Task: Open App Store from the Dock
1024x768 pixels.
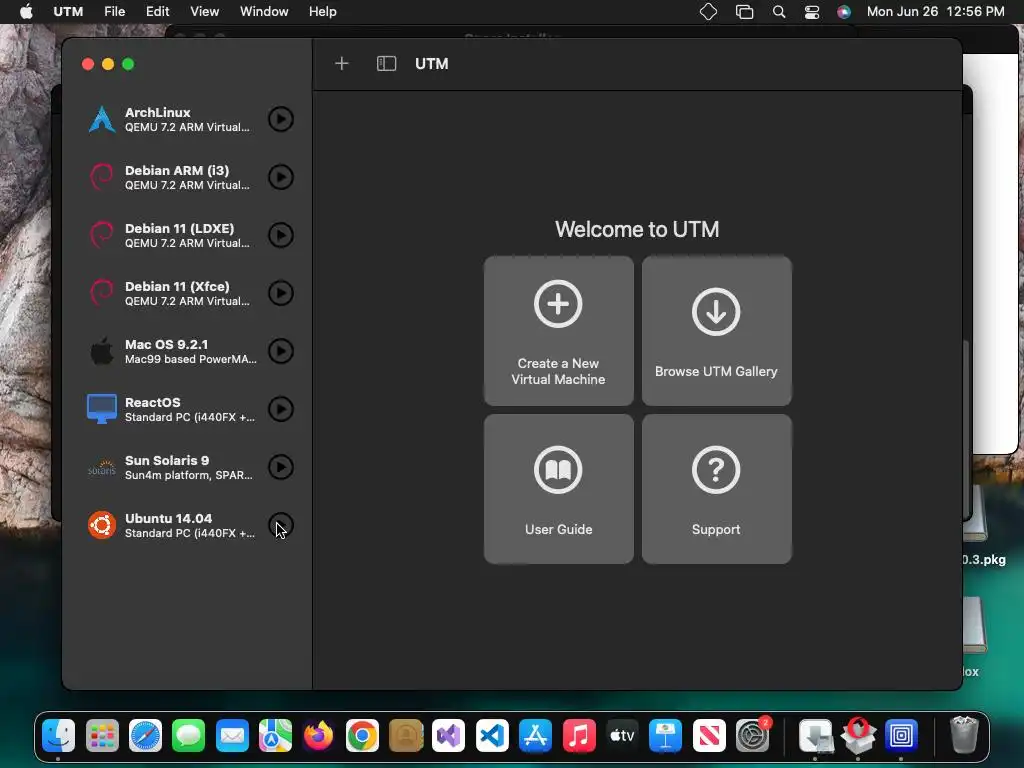Action: tap(536, 736)
